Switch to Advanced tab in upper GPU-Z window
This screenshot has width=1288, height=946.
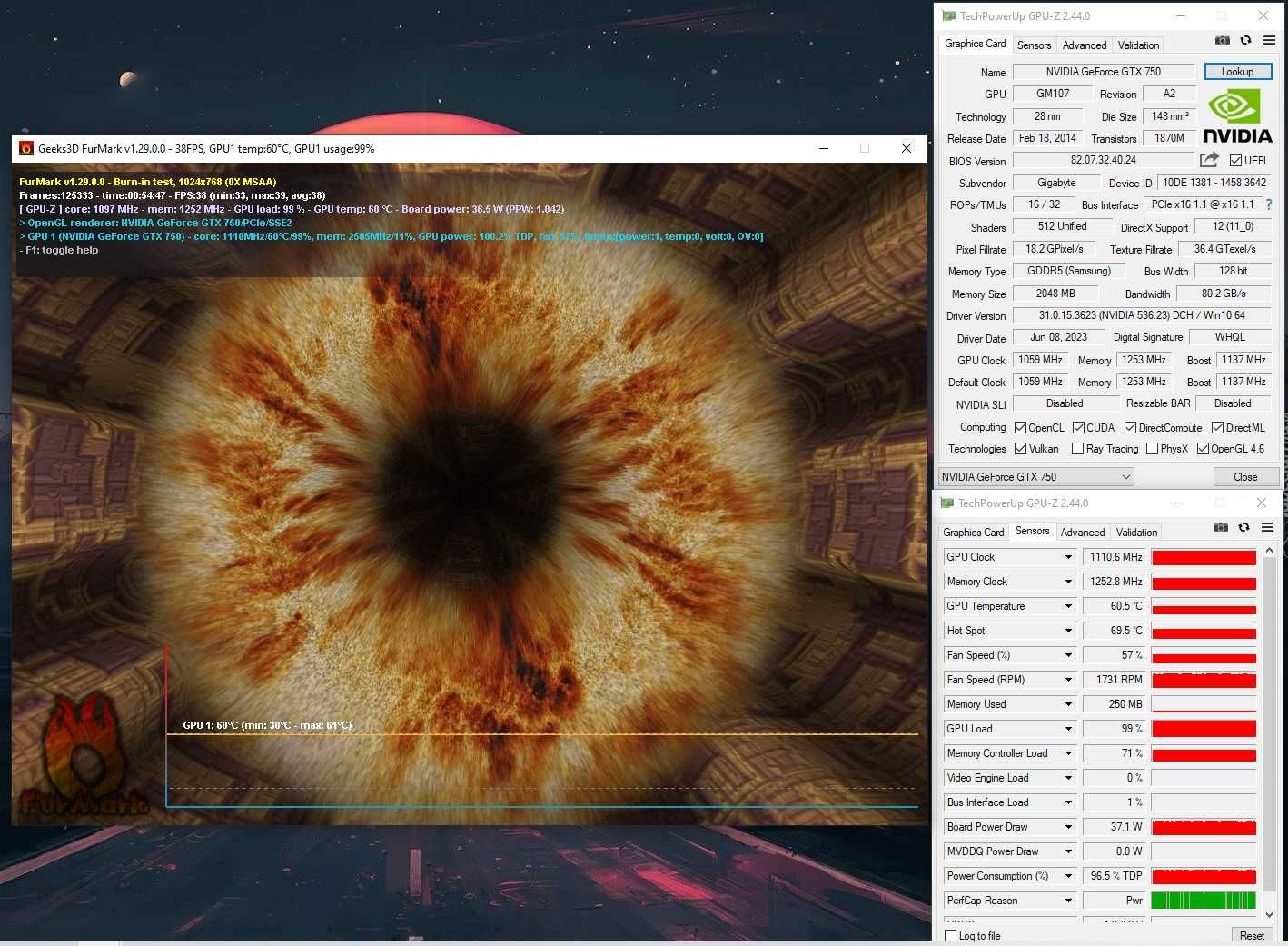click(x=1085, y=45)
